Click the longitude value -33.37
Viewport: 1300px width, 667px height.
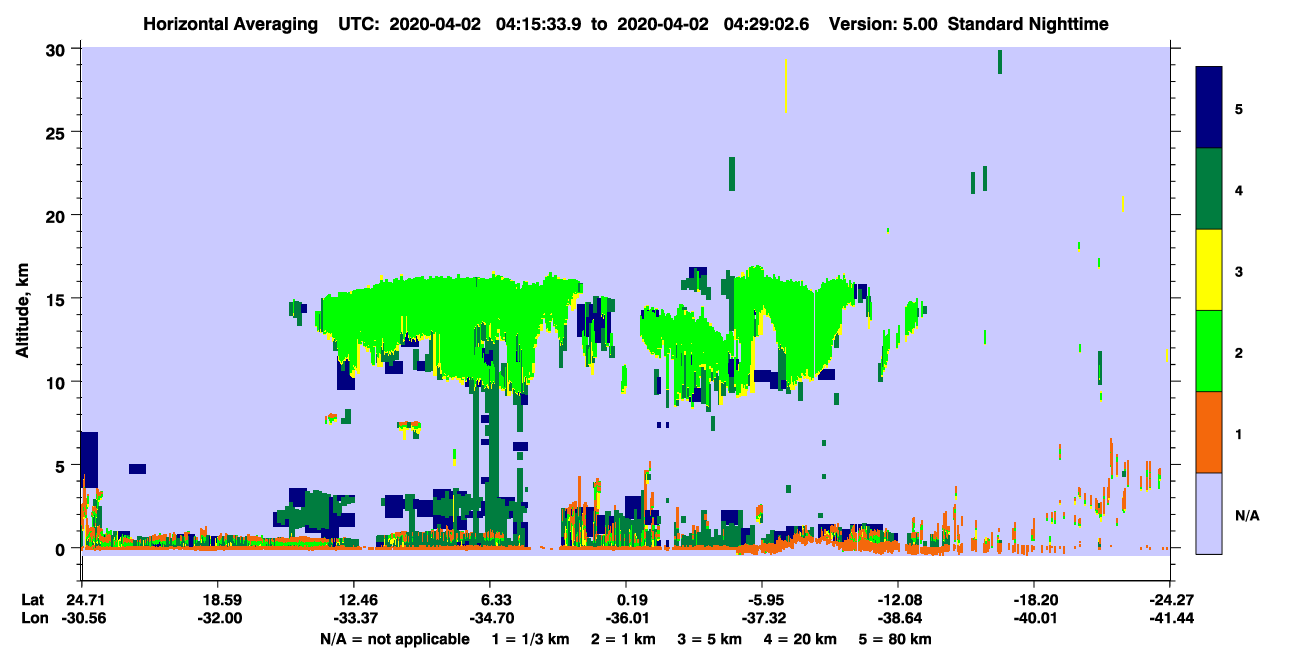(x=354, y=618)
